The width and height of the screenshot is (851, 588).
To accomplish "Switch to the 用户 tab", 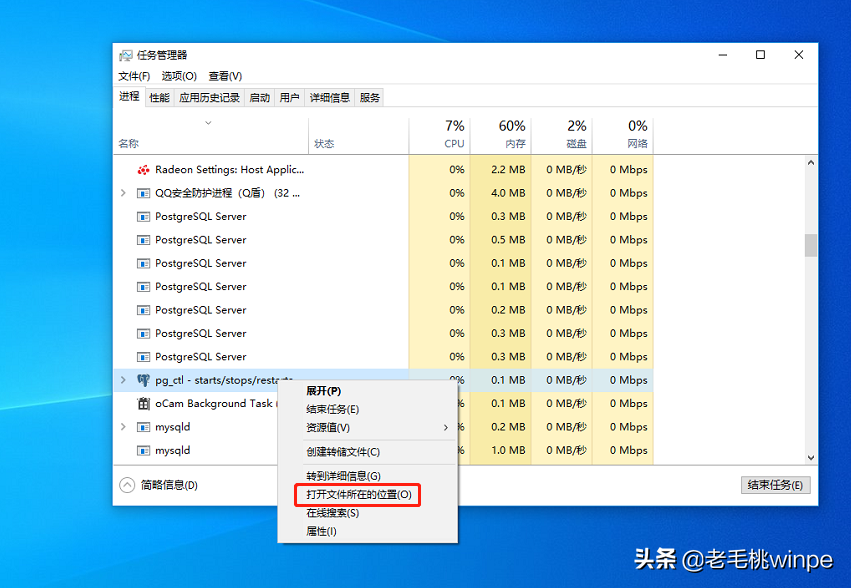I will click(x=290, y=98).
